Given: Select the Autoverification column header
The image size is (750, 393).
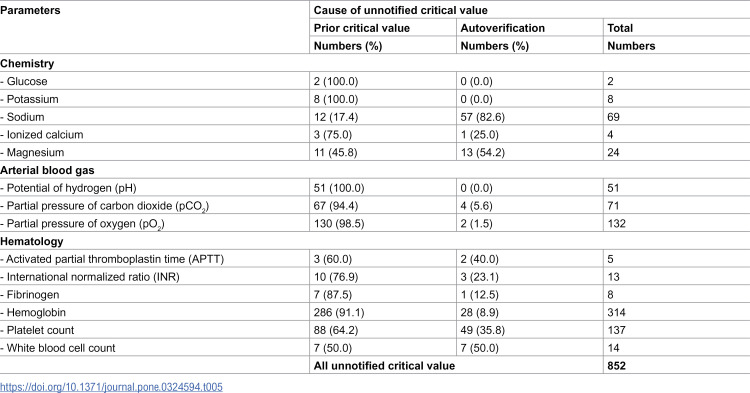Looking at the screenshot, I should click(x=502, y=28).
